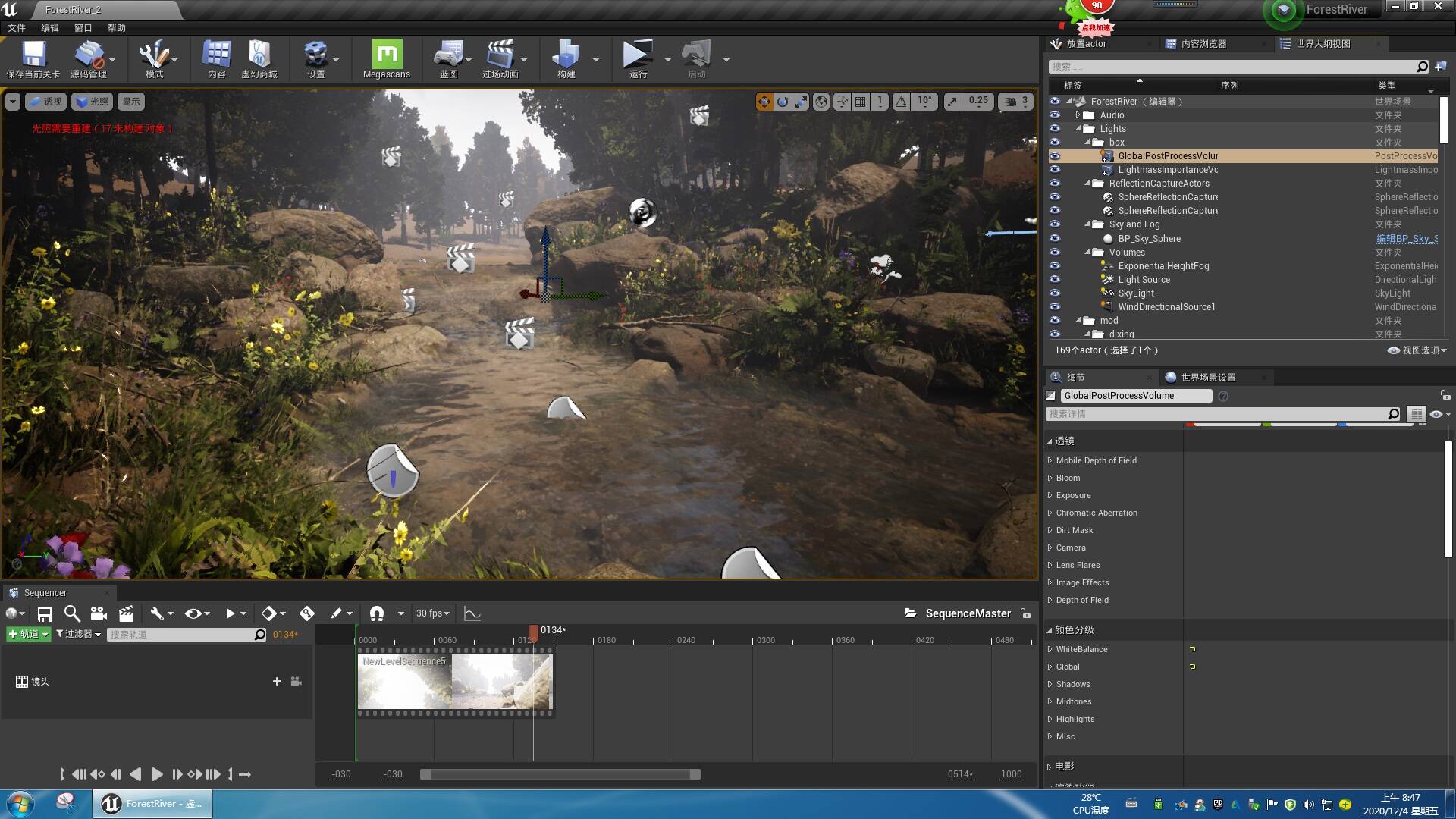
Task: Click the Sequencer timeline zoom range slider
Action: coord(561,774)
